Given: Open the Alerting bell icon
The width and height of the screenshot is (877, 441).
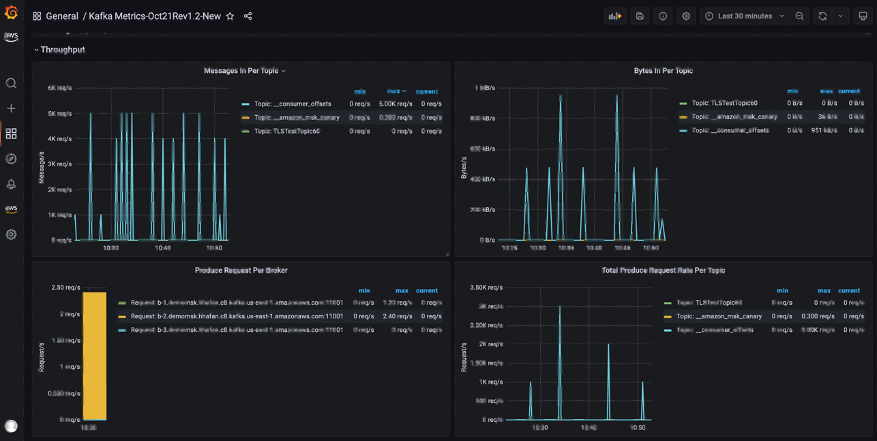Looking at the screenshot, I should click(11, 184).
